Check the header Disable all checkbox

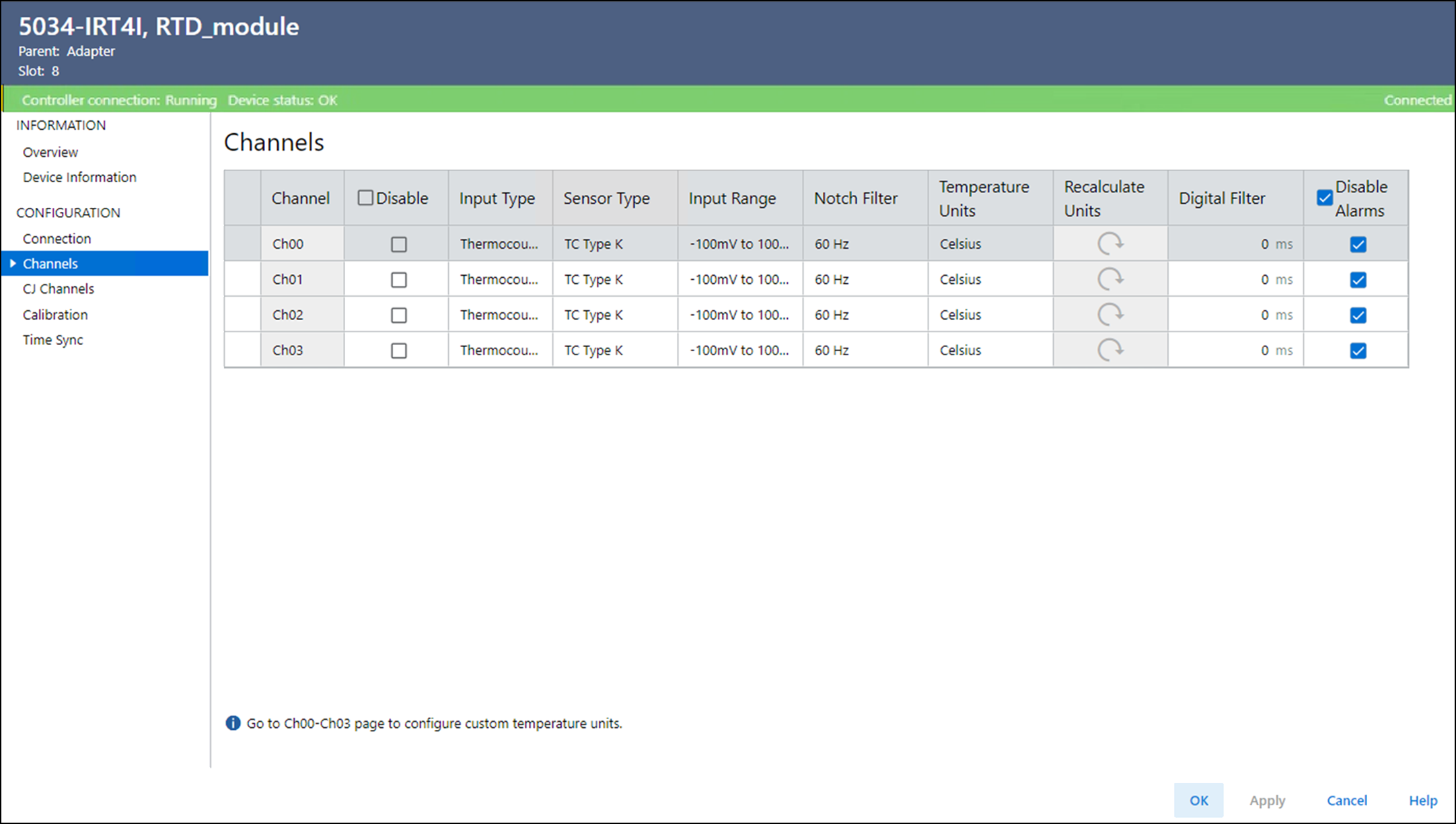365,198
